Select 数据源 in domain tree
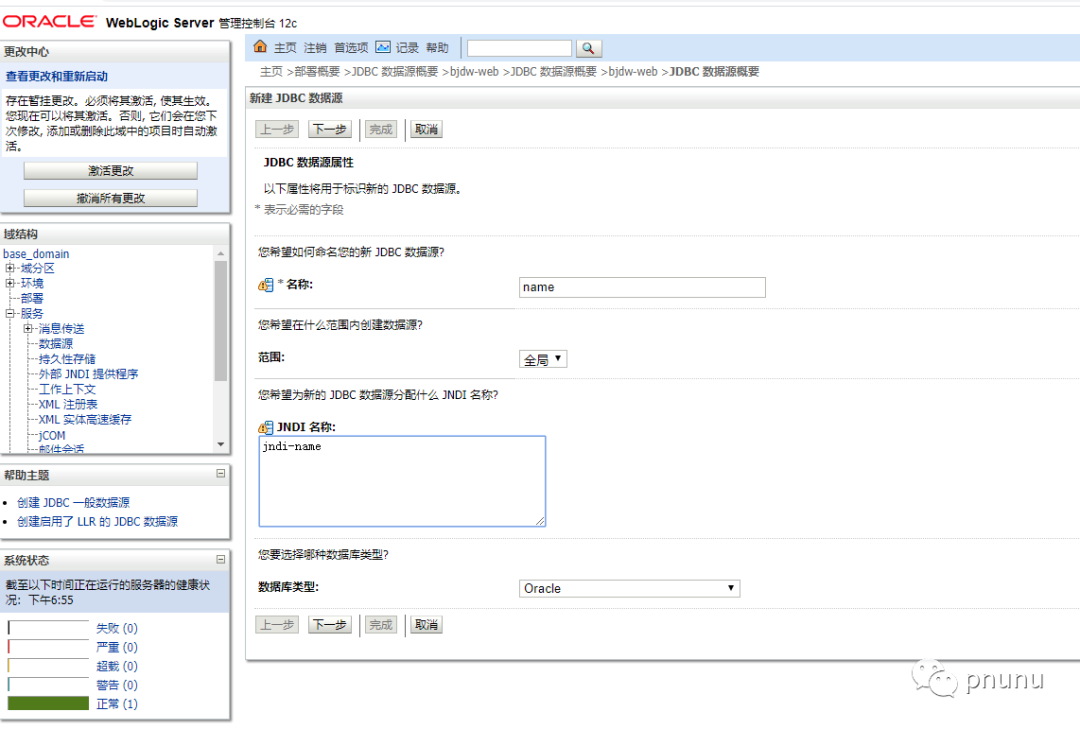This screenshot has width=1080, height=729. [56, 344]
